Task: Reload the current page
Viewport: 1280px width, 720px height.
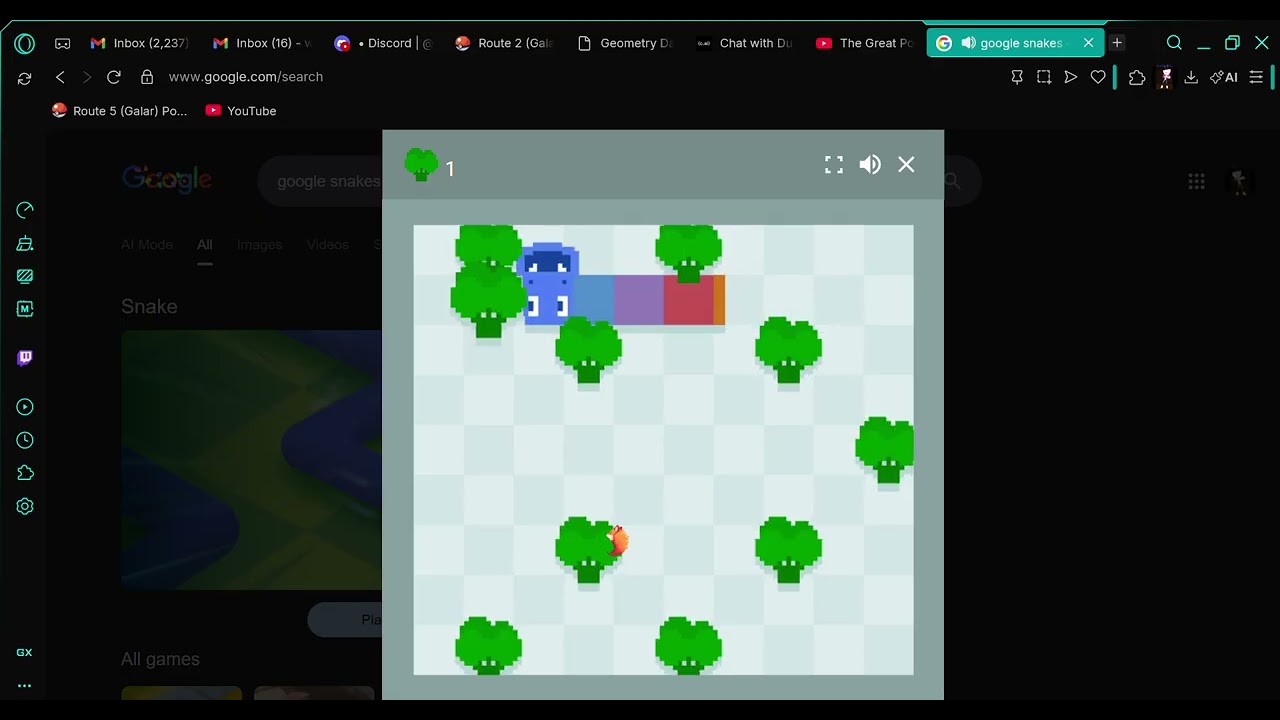Action: tap(114, 77)
